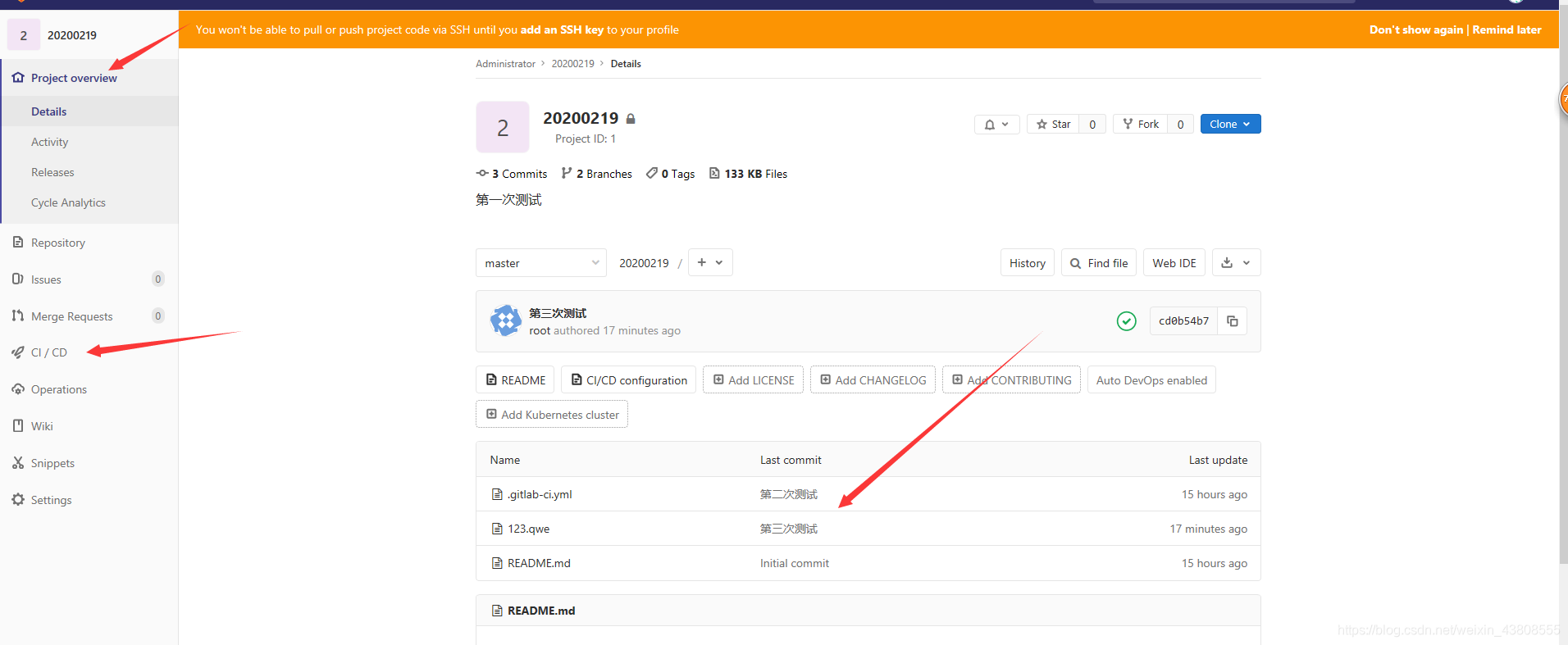Click the Snippets scissors icon
Screen dimensions: 1568x645
(18, 463)
